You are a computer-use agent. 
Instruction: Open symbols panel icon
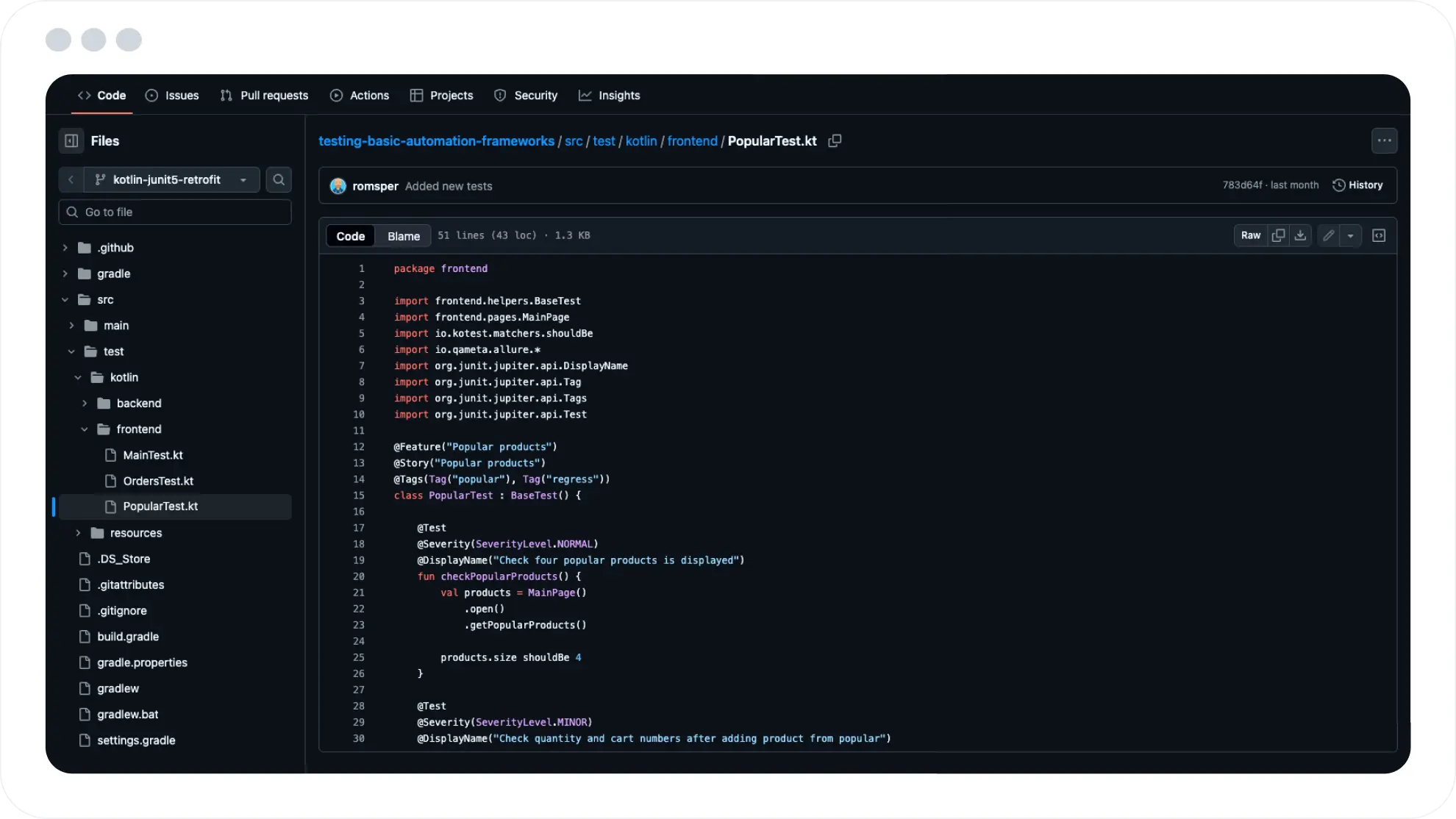[x=1379, y=235]
